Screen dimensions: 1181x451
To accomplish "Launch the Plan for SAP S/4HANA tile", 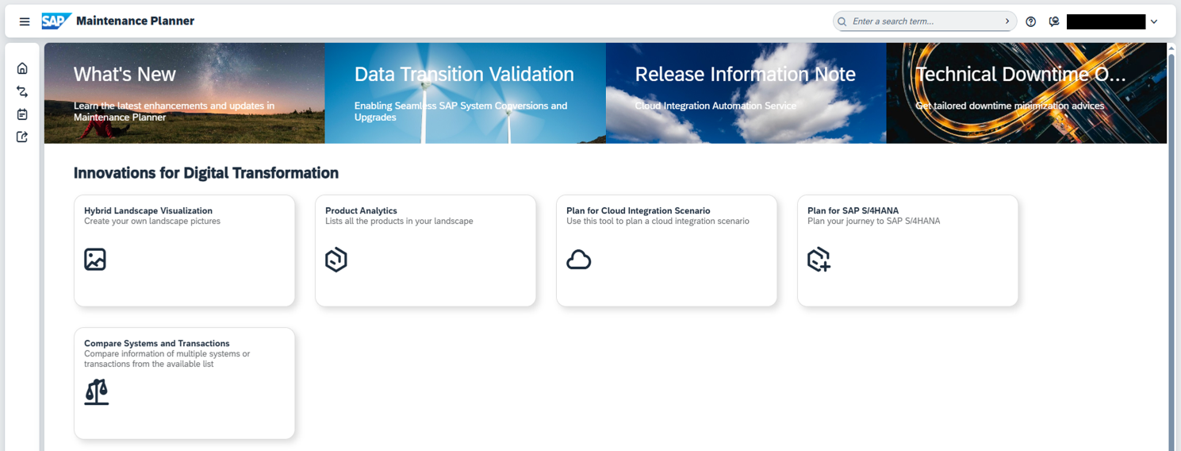I will (x=907, y=250).
